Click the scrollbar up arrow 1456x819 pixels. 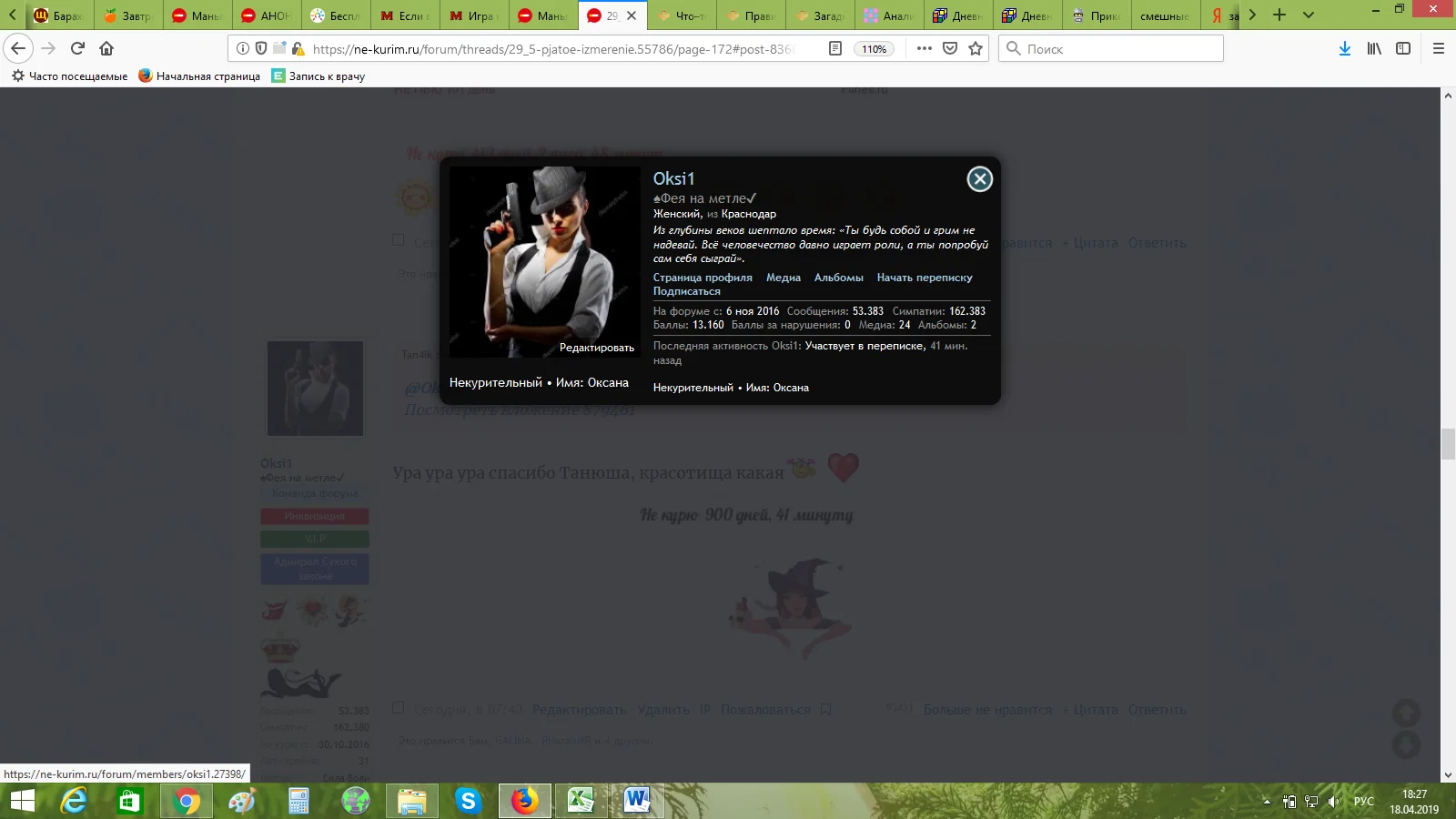1448,95
